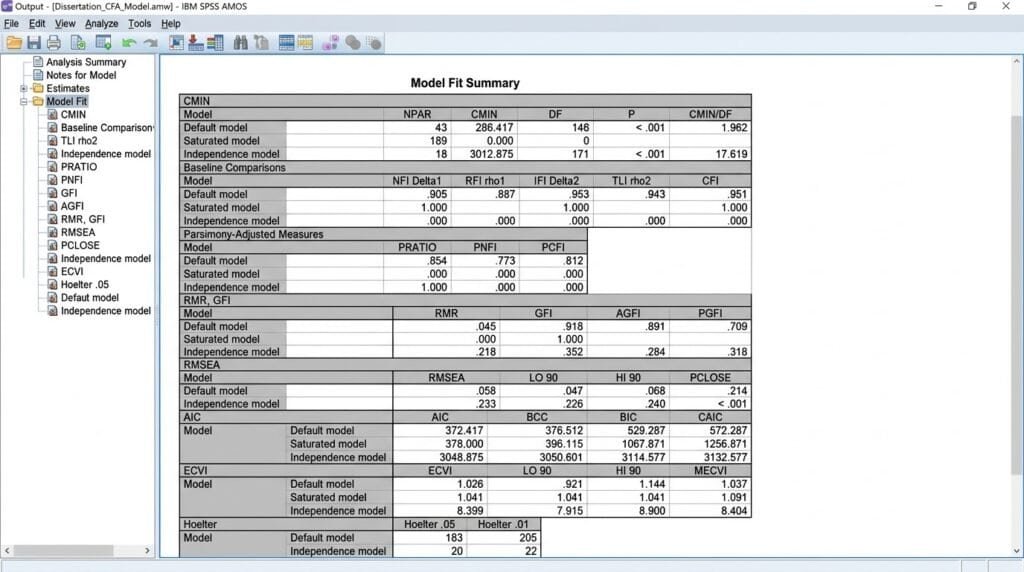Click the CMIN tree node icon
1024x572 pixels.
[53, 114]
